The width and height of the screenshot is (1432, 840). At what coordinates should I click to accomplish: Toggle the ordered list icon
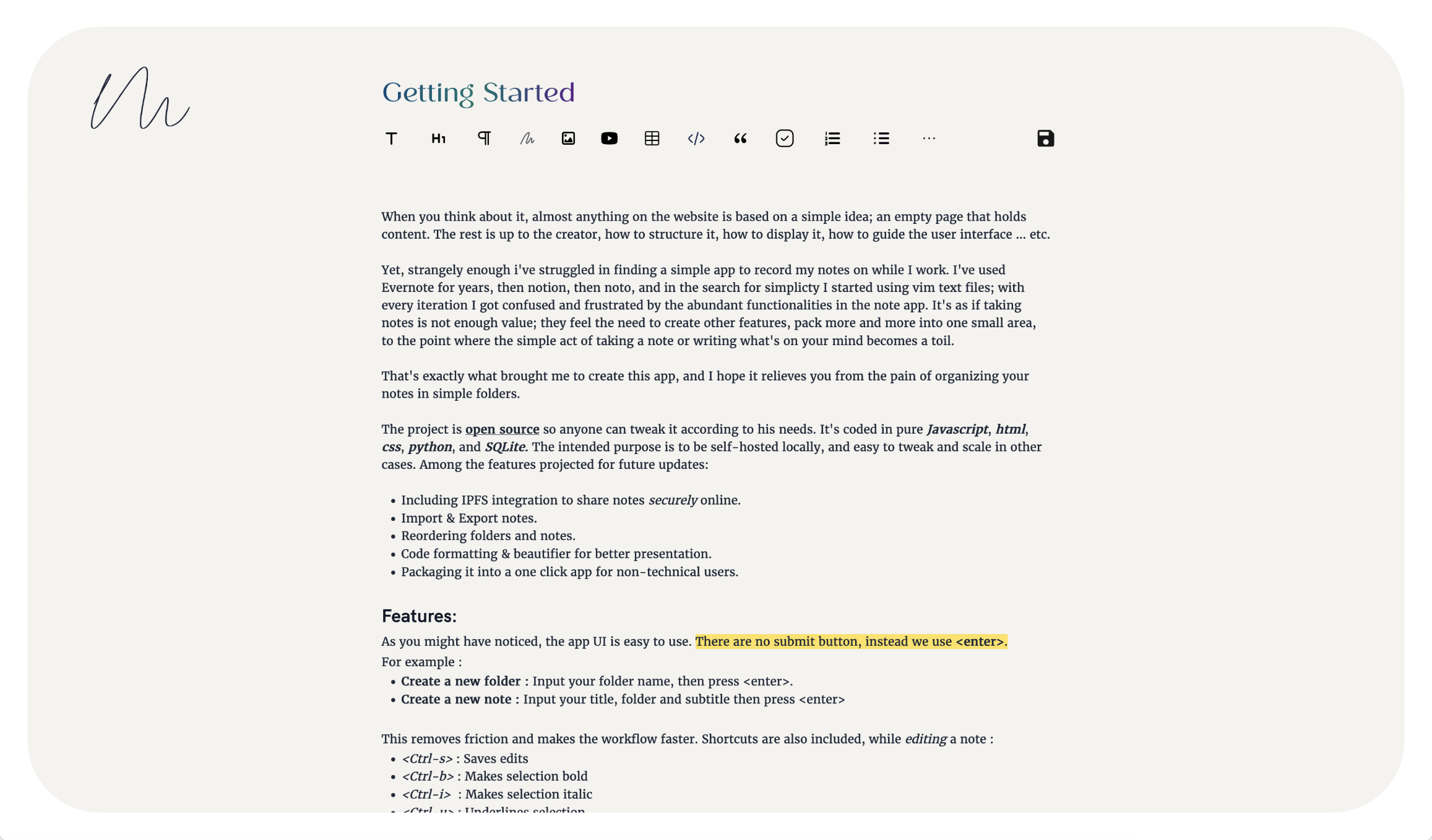[x=832, y=138]
